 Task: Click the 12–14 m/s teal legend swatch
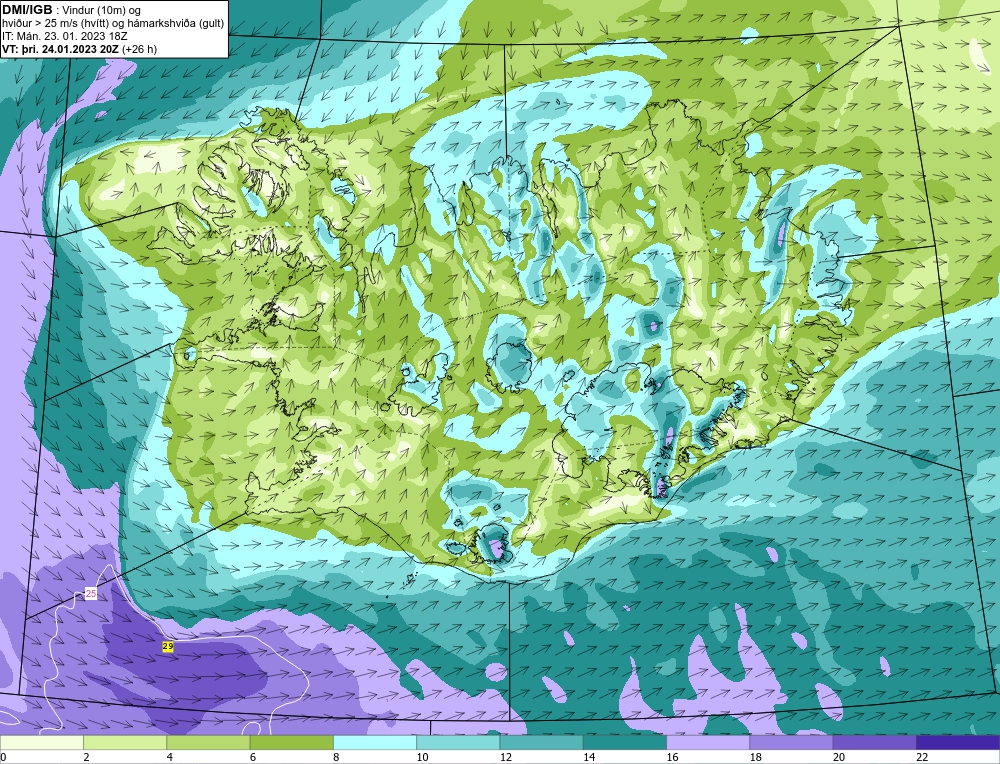coord(541,743)
